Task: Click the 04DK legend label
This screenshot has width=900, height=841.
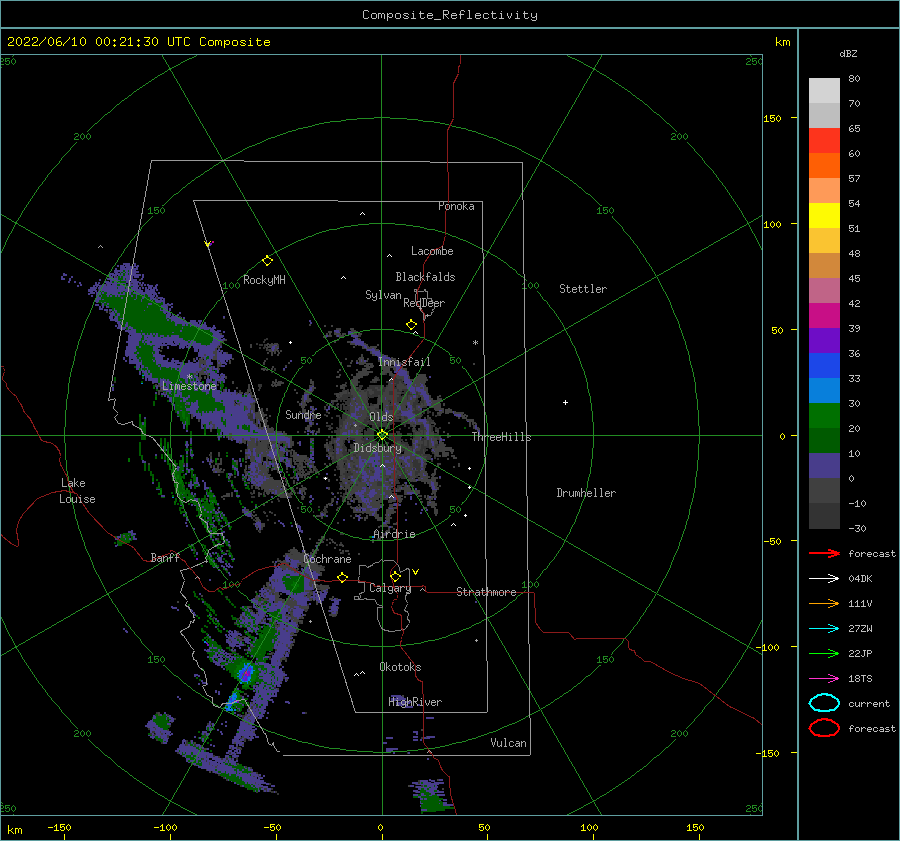Action: [x=860, y=579]
